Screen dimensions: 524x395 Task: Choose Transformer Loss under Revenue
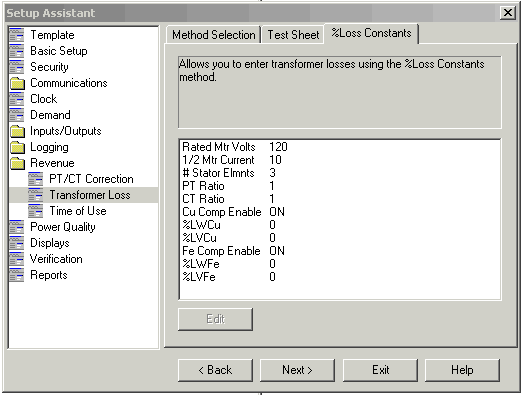pos(90,195)
